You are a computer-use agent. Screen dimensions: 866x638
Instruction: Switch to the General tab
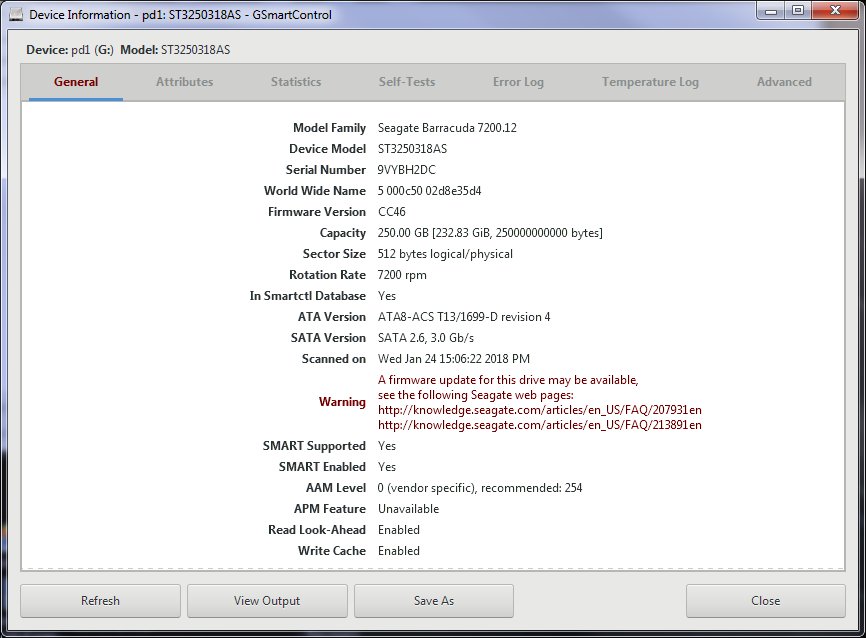[76, 82]
